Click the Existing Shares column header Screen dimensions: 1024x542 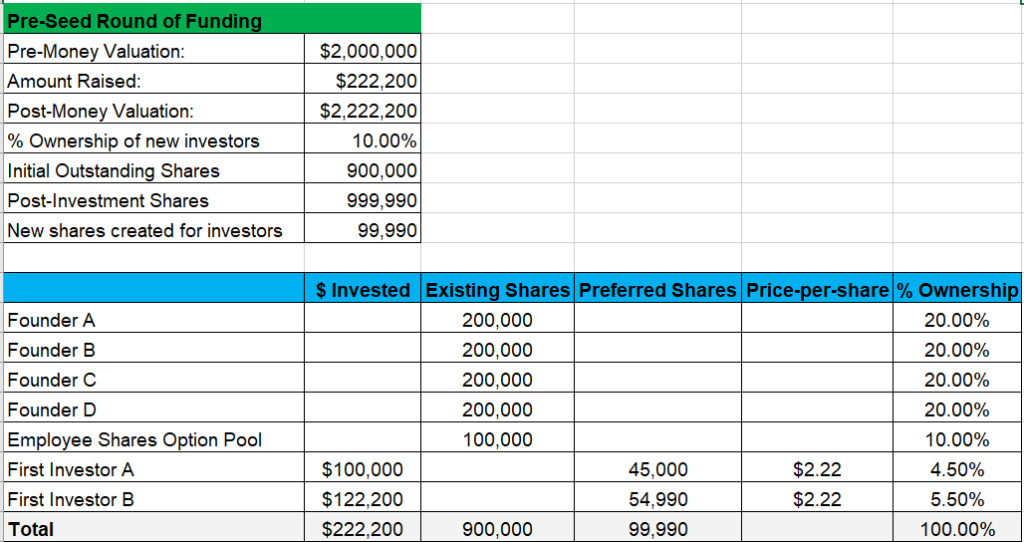point(498,291)
